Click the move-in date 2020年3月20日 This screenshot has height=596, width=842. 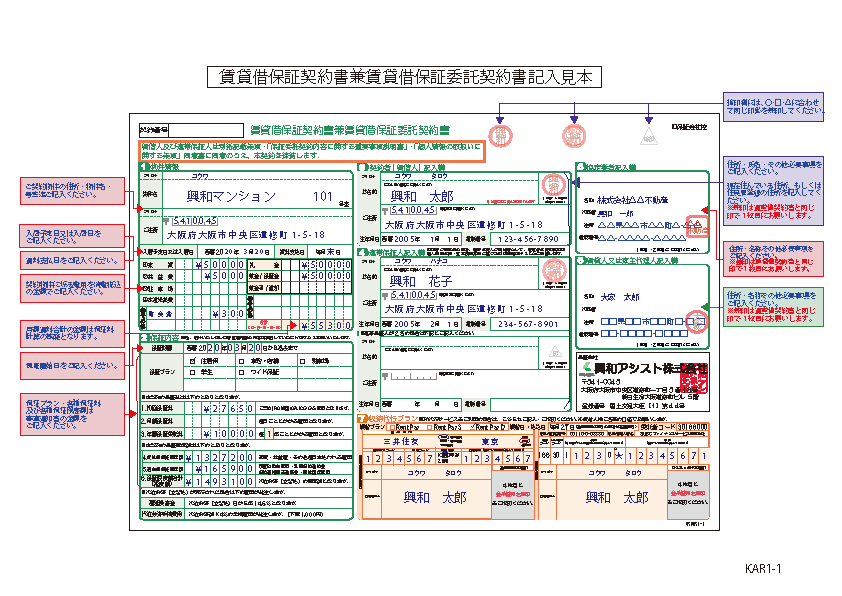click(235, 252)
